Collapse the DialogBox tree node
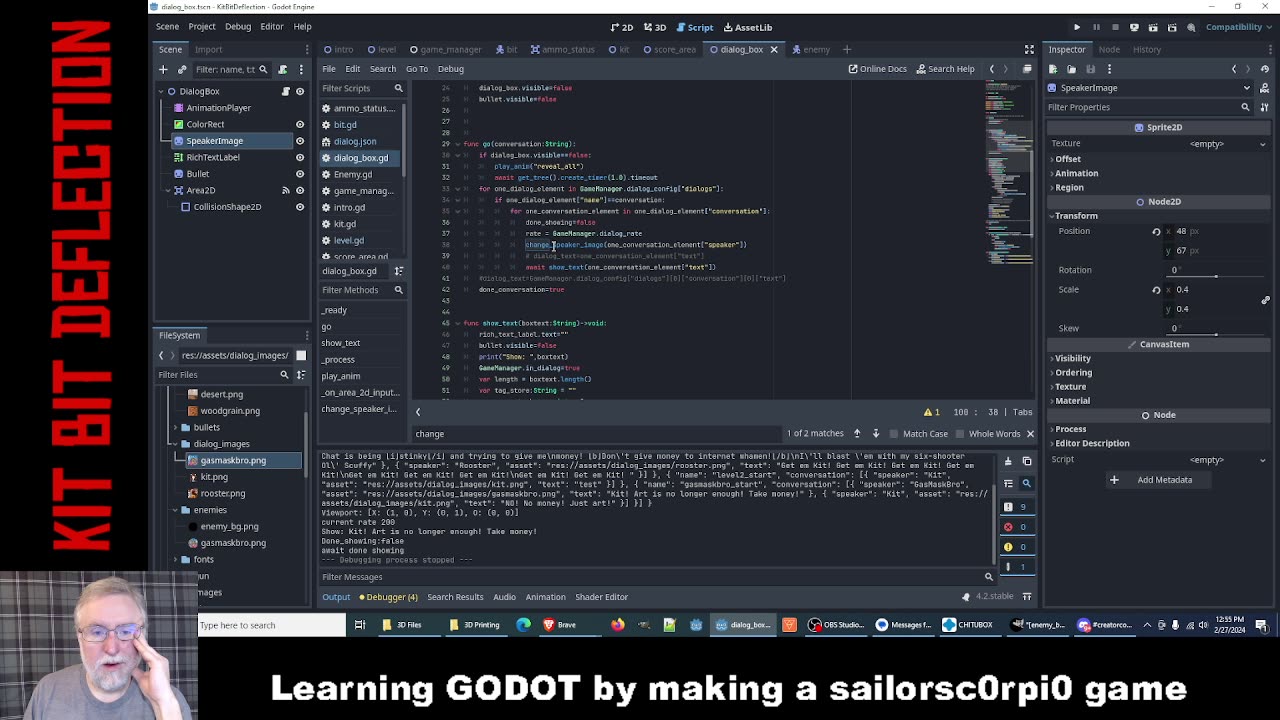This screenshot has height=720, width=1280. 159,91
